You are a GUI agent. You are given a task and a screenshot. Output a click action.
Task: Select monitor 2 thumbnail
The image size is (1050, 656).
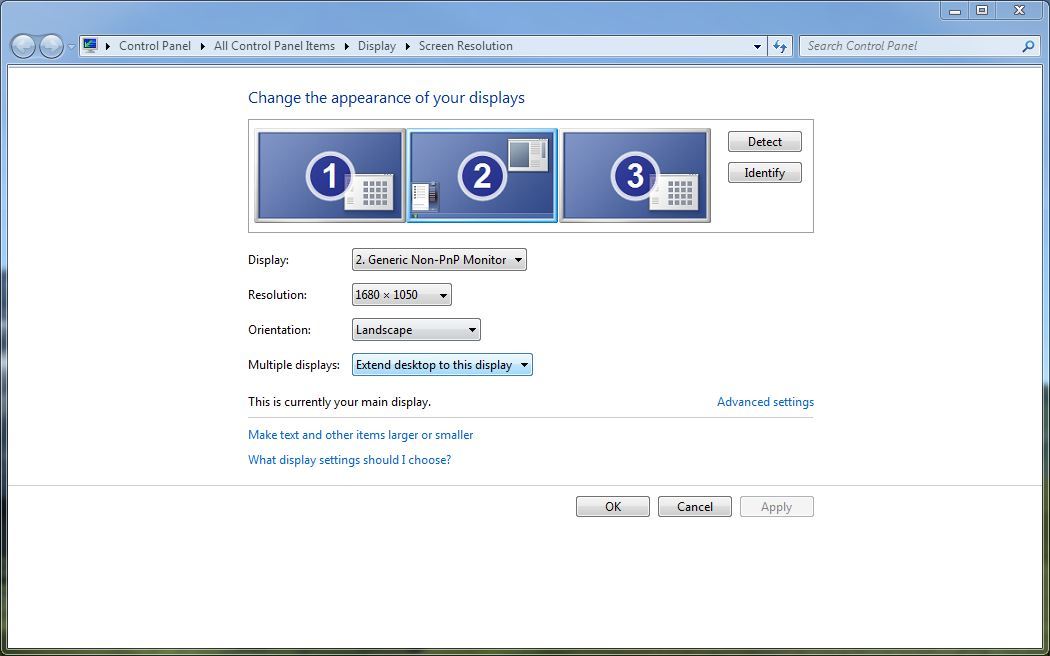482,175
